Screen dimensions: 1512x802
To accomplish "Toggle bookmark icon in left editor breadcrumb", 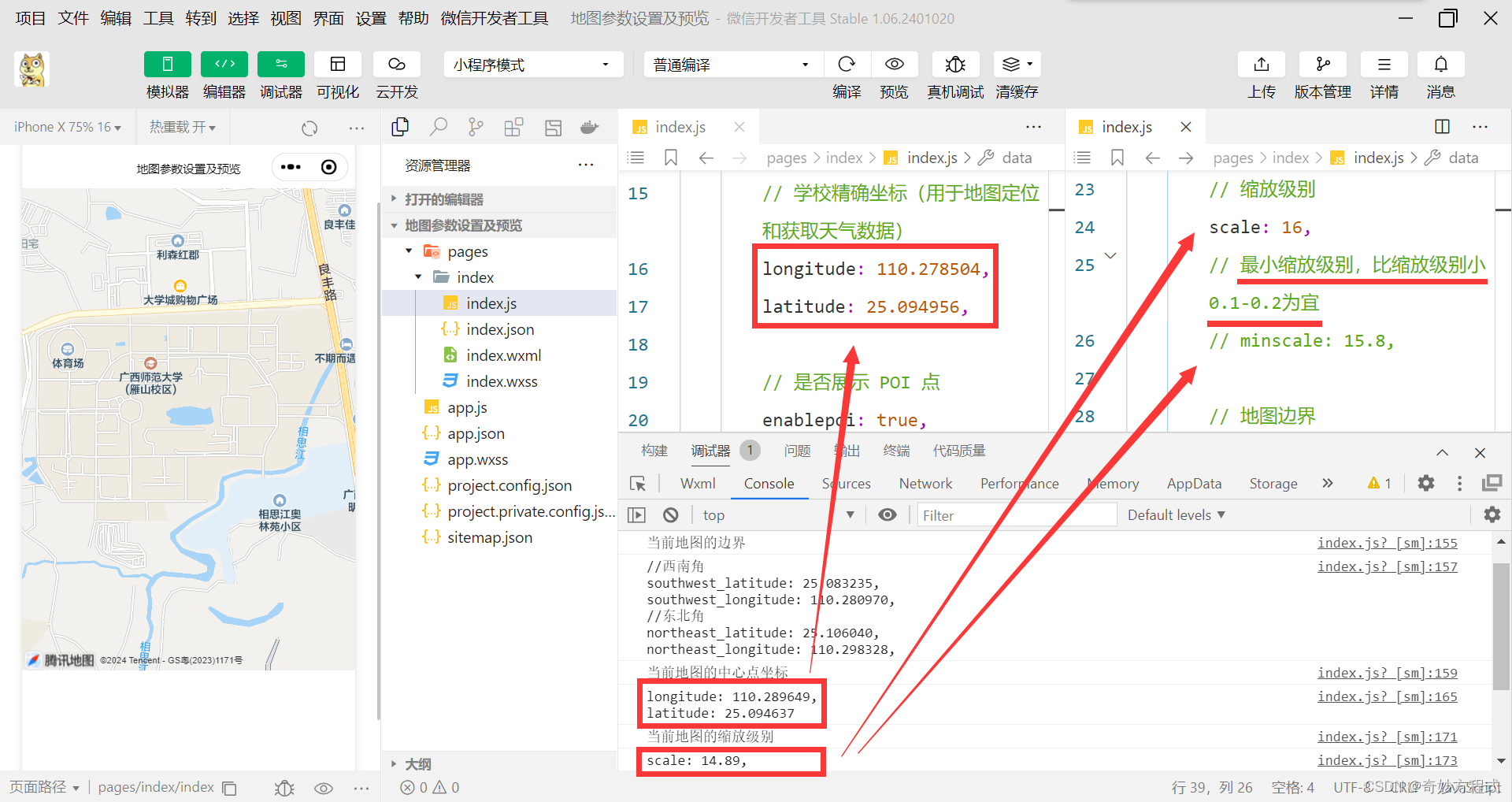I will [x=670, y=158].
